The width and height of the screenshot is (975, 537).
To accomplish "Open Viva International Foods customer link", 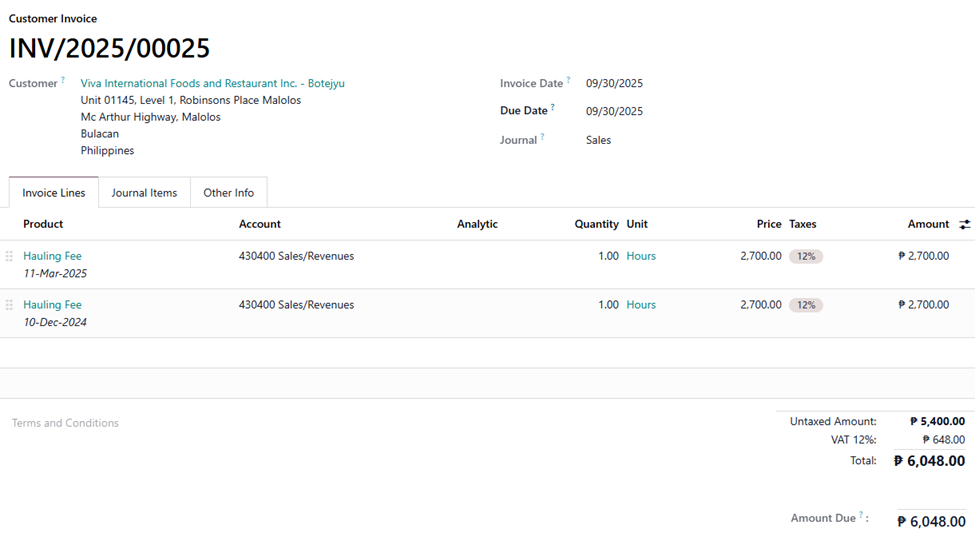I will [212, 84].
